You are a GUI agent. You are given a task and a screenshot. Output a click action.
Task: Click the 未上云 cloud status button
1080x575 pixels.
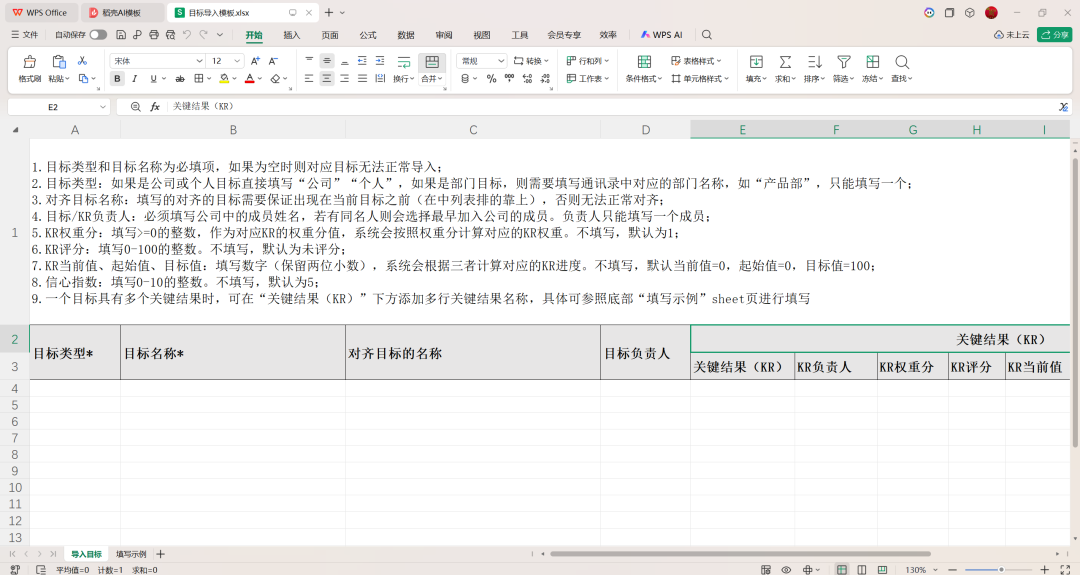1012,34
